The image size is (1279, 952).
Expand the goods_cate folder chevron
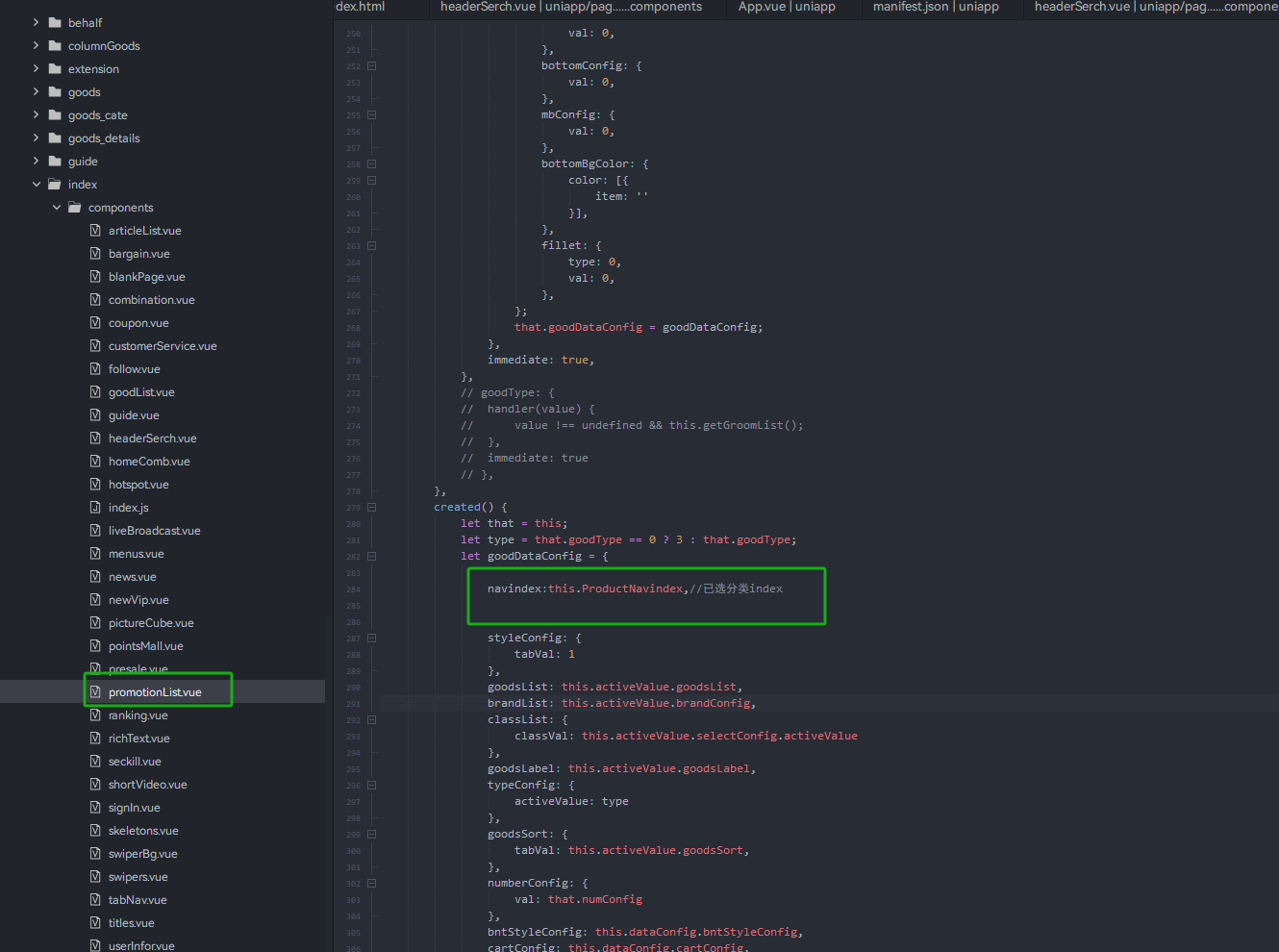(x=37, y=114)
